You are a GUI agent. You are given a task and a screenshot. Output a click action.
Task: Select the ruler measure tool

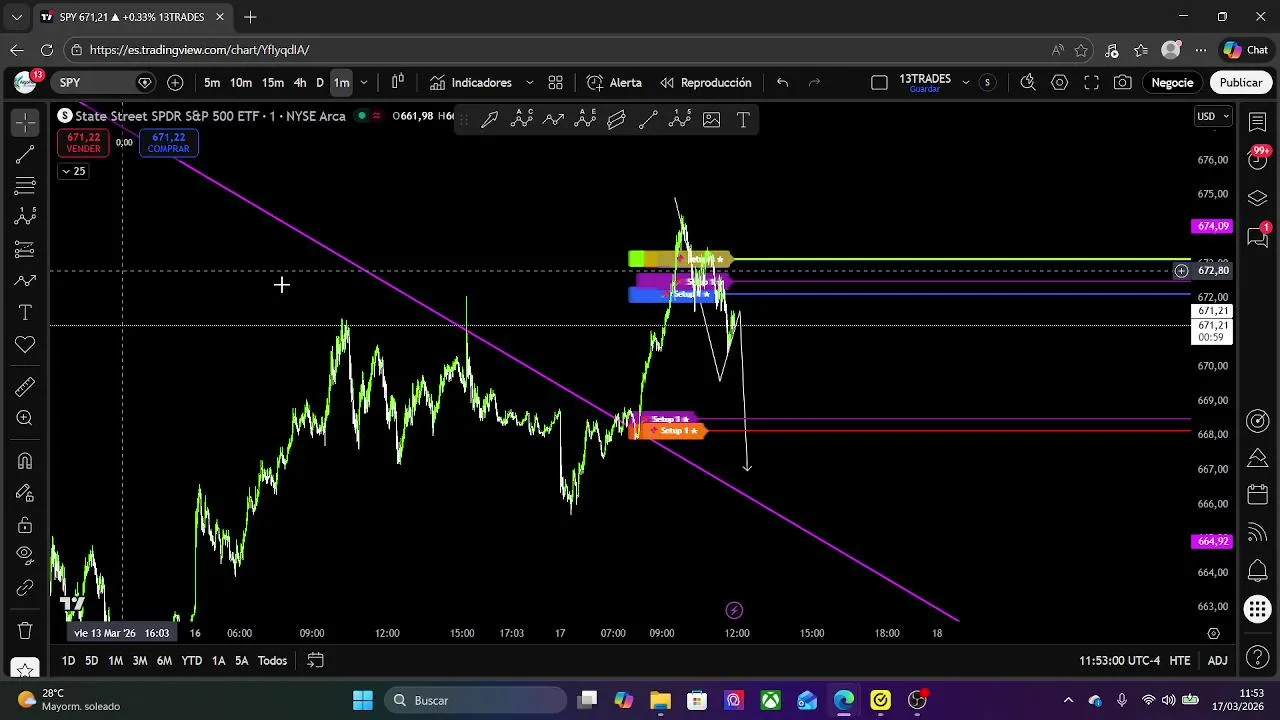pos(25,387)
